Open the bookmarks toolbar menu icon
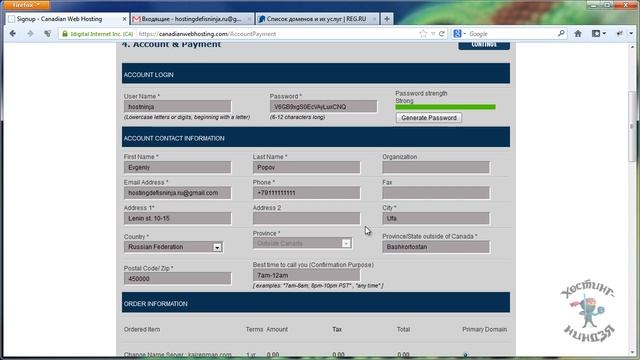The image size is (640, 360). click(x=598, y=33)
